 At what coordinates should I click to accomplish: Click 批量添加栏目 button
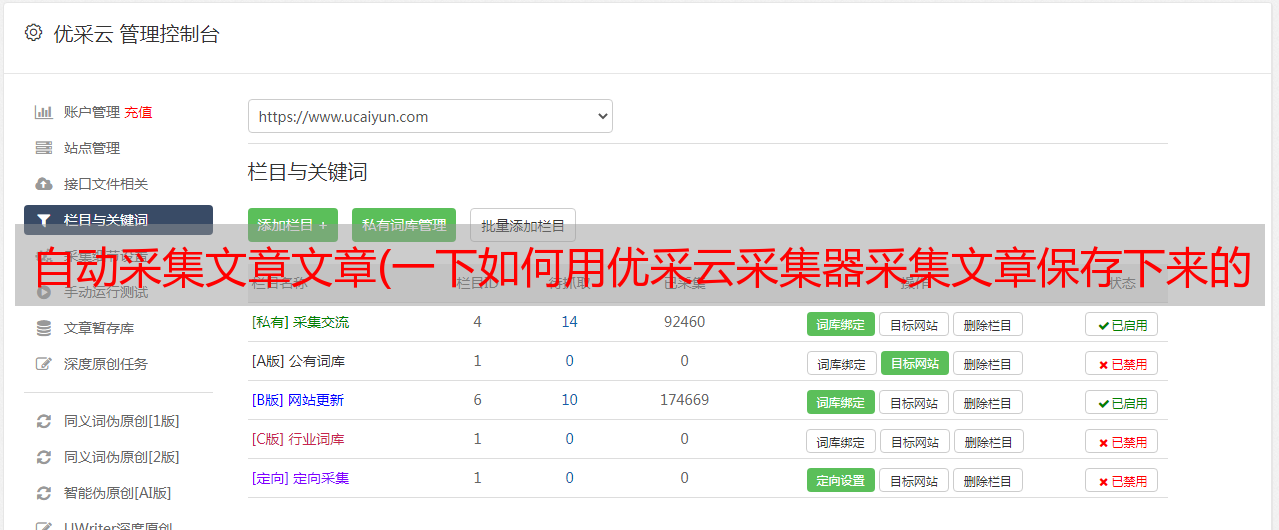point(523,225)
